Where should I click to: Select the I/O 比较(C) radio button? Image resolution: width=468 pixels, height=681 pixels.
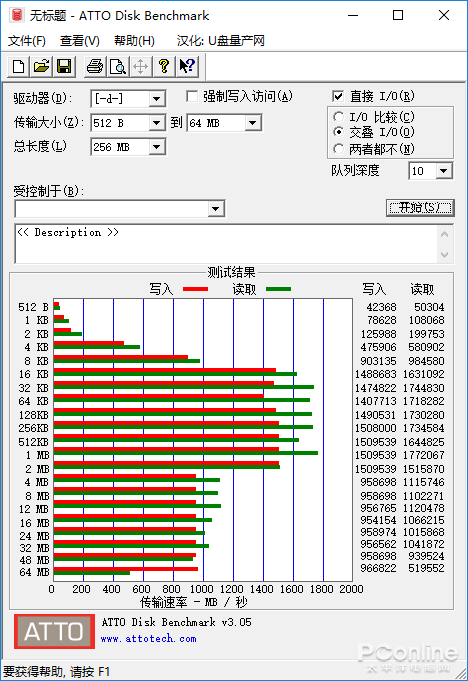point(338,117)
